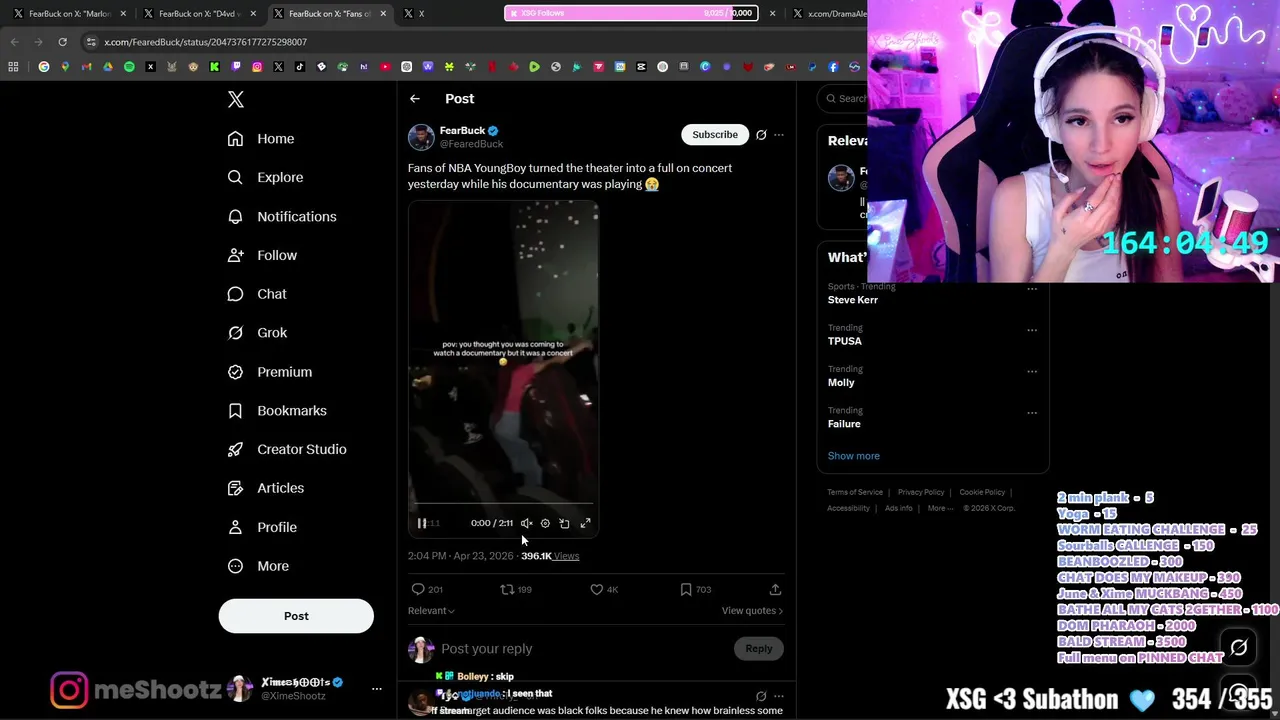Viewport: 1280px width, 720px height.
Task: Click the X Search box
Action: click(x=842, y=98)
